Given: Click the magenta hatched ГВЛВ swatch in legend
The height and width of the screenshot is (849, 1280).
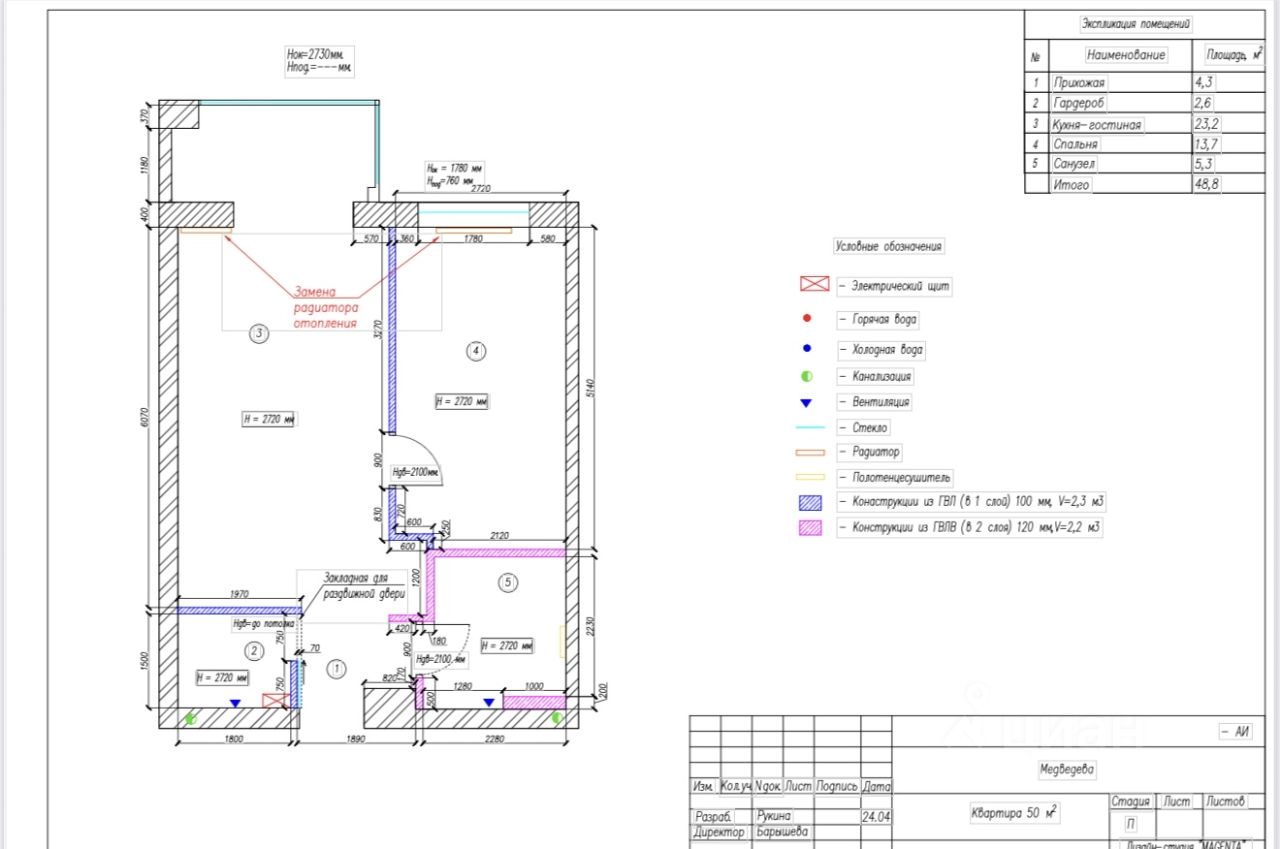Looking at the screenshot, I should tap(811, 528).
